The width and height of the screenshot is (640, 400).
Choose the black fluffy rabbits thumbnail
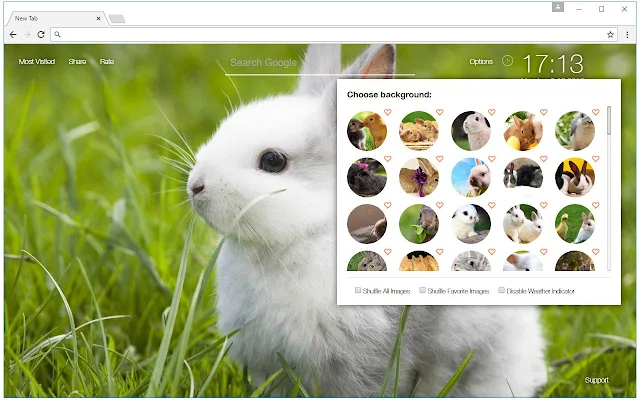(523, 177)
